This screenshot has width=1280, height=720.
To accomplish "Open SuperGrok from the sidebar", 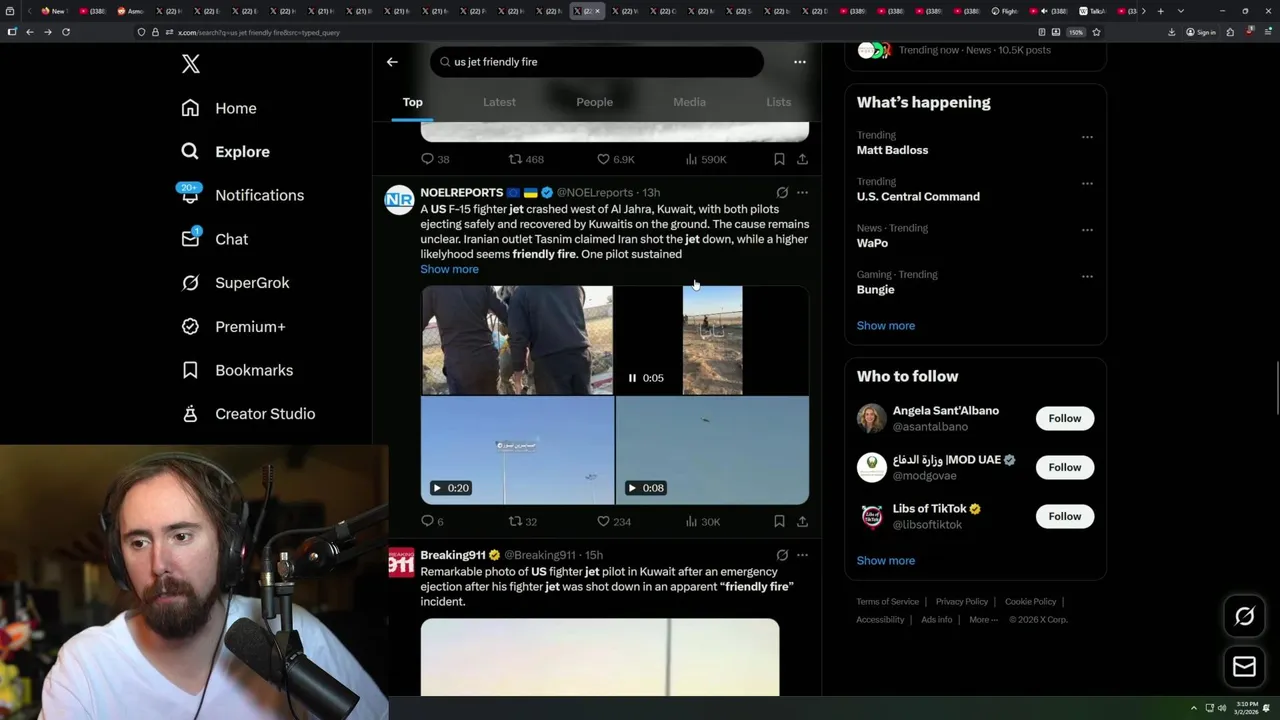I will (x=235, y=283).
